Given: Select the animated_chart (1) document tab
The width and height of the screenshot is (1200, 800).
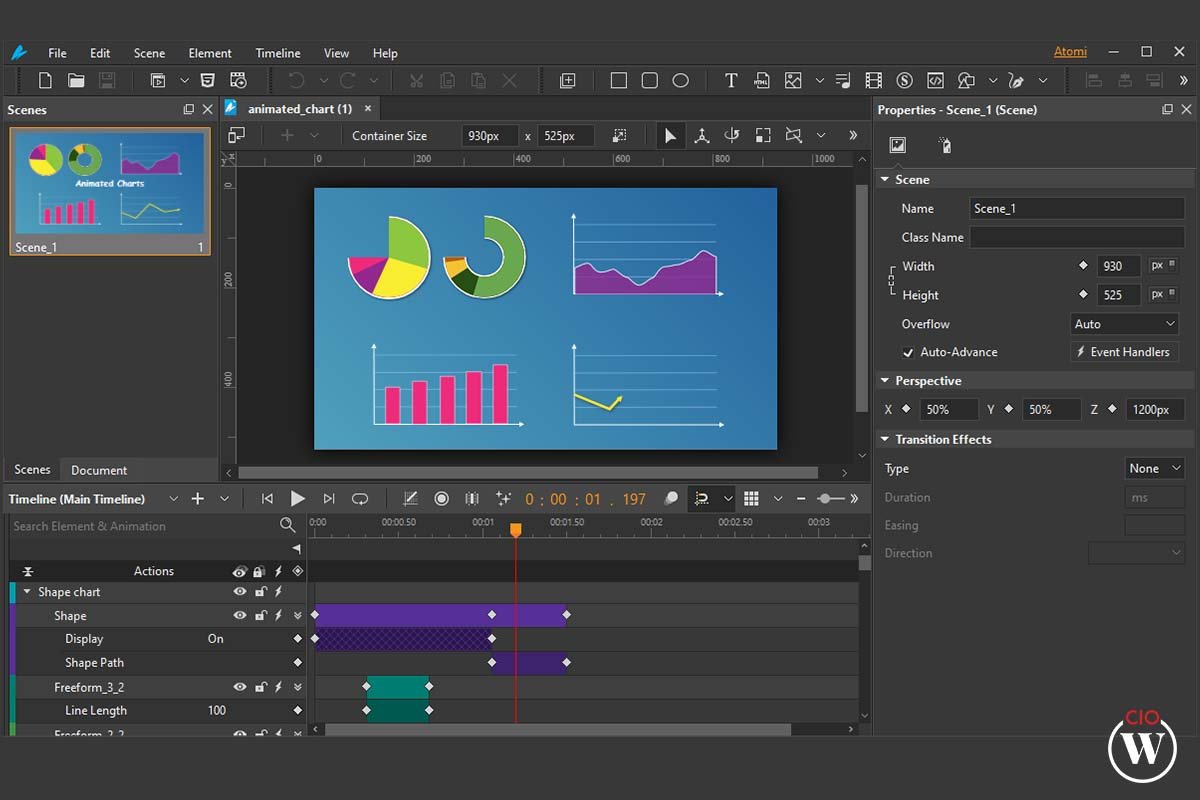Looking at the screenshot, I should 300,108.
